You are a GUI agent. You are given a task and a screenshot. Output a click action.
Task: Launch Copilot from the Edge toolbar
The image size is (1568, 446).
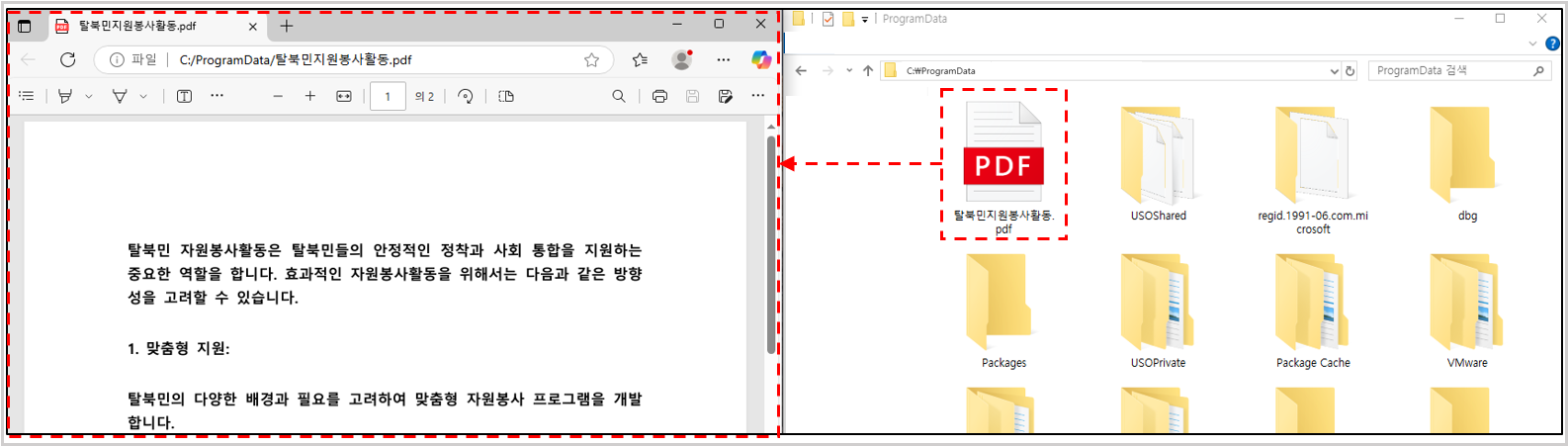point(760,60)
